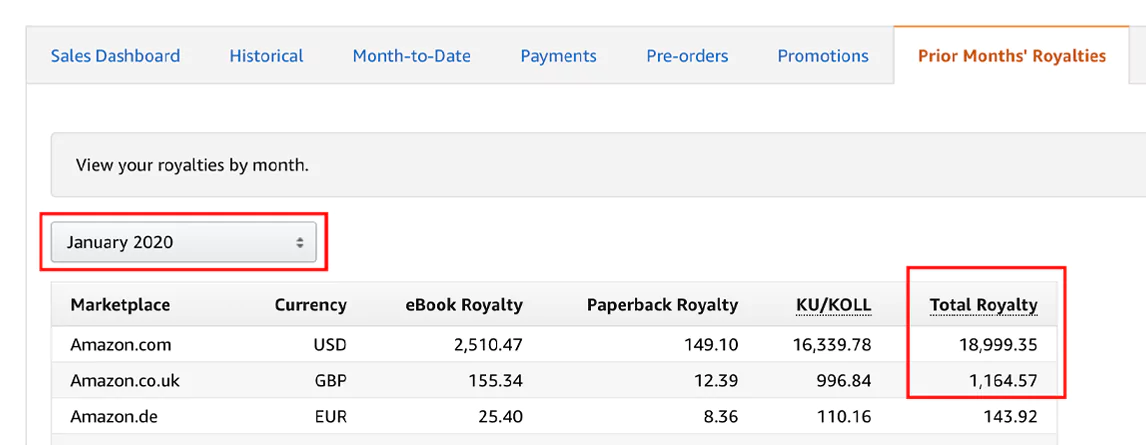Click the Marketplace column header

click(121, 305)
